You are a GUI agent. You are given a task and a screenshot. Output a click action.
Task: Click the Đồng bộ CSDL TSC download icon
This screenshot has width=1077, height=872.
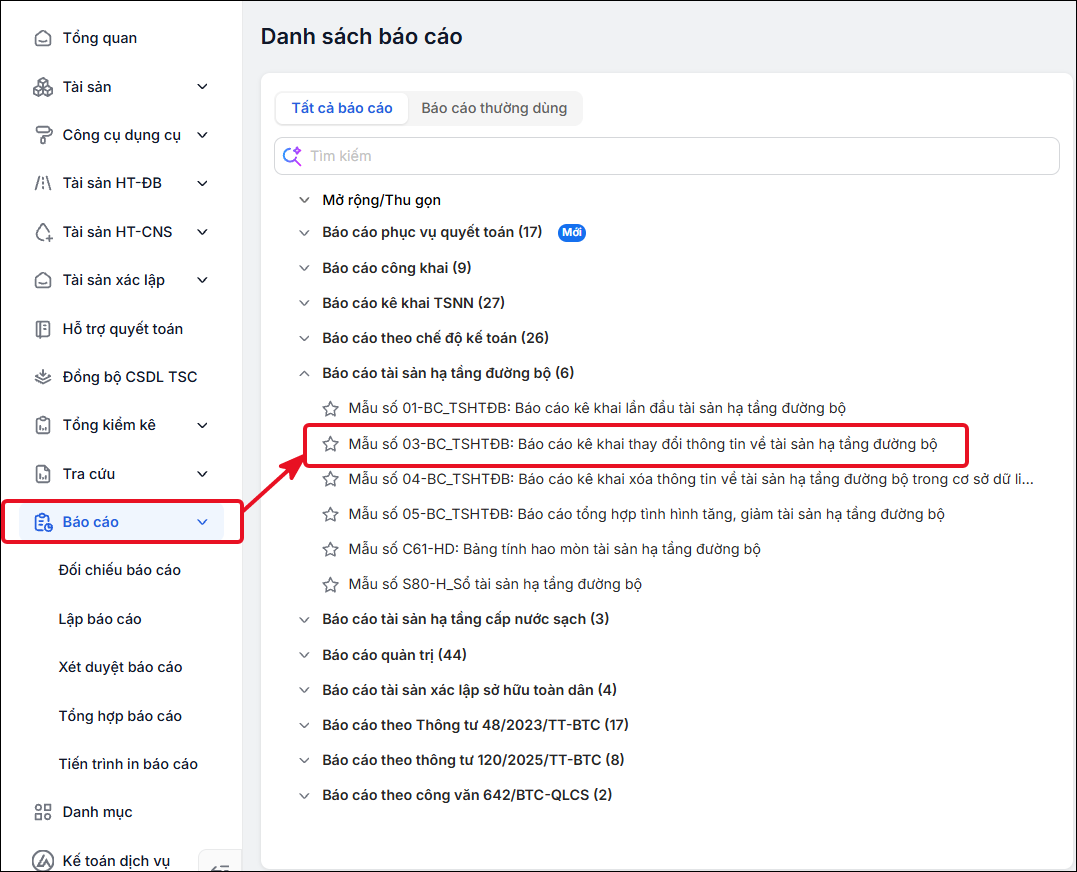pyautogui.click(x=43, y=377)
